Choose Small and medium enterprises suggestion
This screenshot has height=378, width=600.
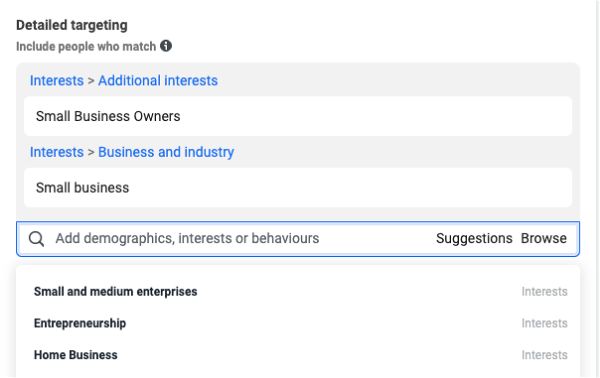click(x=298, y=292)
